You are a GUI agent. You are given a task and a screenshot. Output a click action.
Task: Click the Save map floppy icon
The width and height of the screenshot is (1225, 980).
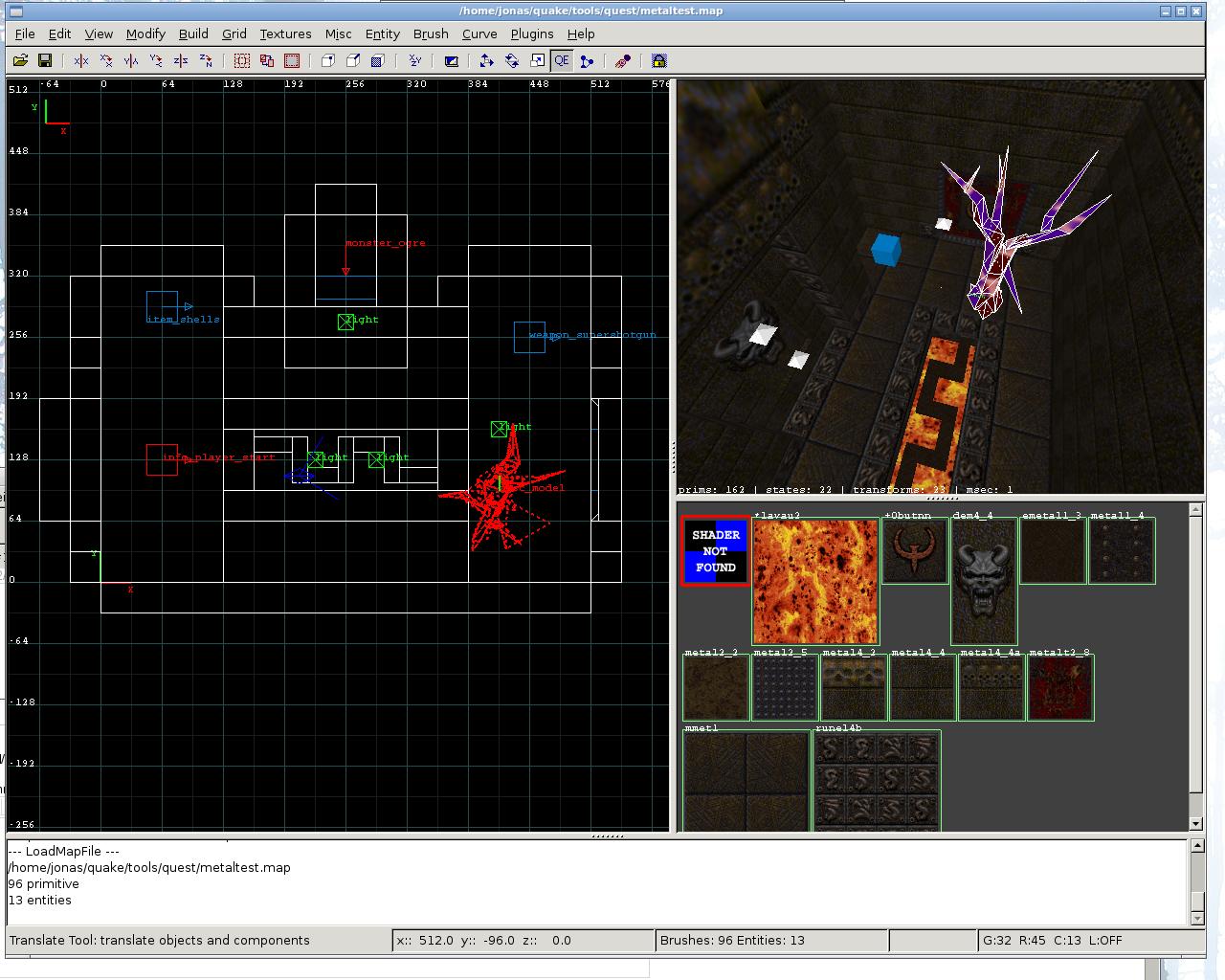44,60
